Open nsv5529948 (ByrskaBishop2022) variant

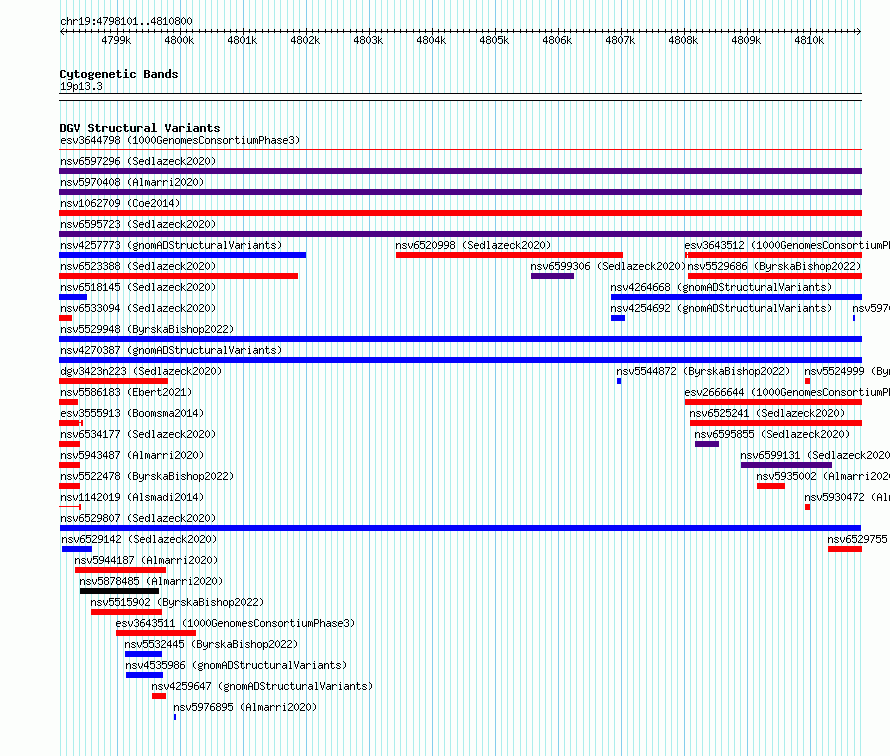(147, 329)
